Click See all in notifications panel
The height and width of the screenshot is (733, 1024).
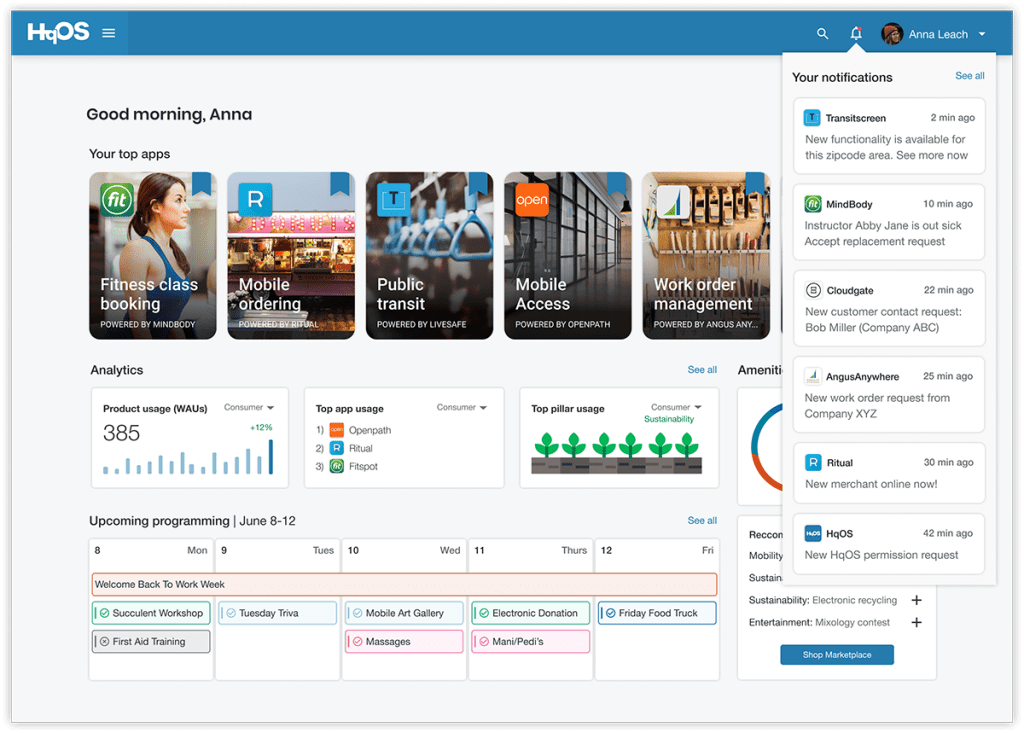[969, 76]
